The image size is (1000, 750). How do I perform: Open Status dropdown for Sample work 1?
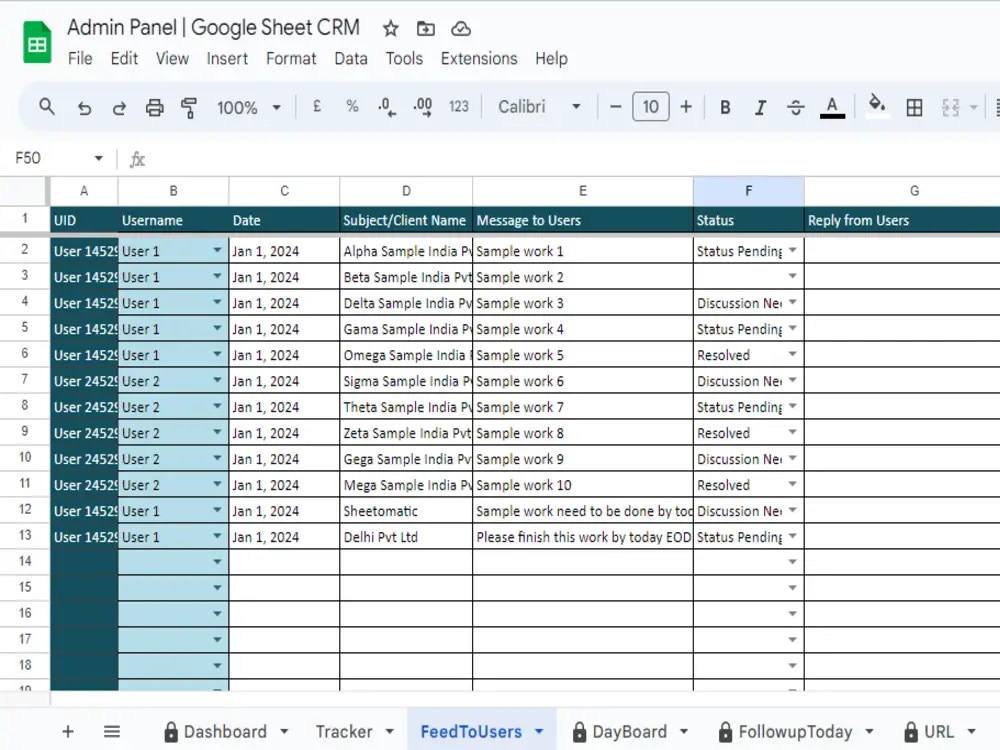792,251
